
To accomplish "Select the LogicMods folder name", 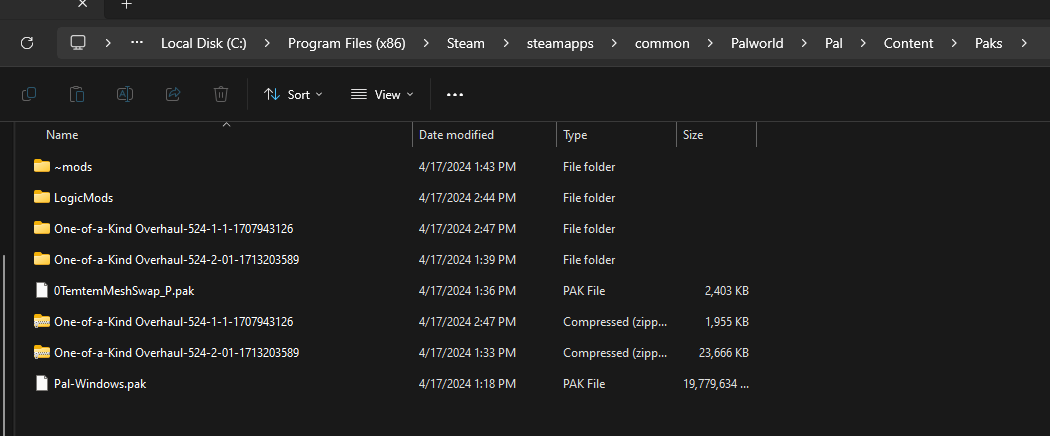I will 84,198.
